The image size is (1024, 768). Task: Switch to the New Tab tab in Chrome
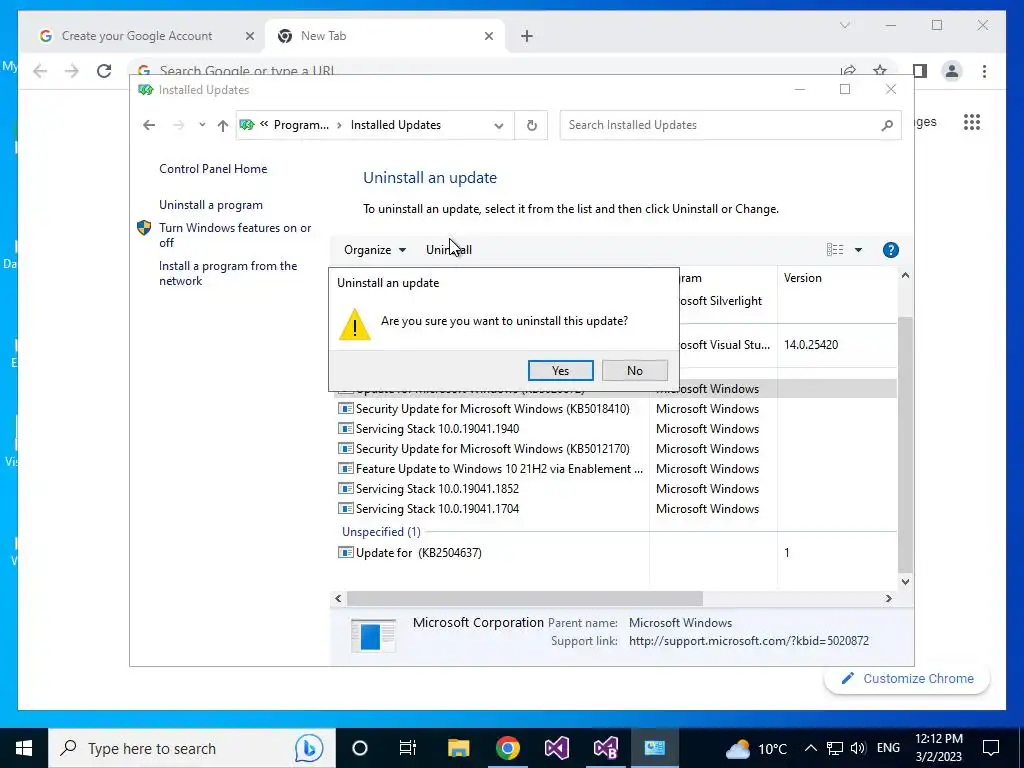[x=385, y=36]
